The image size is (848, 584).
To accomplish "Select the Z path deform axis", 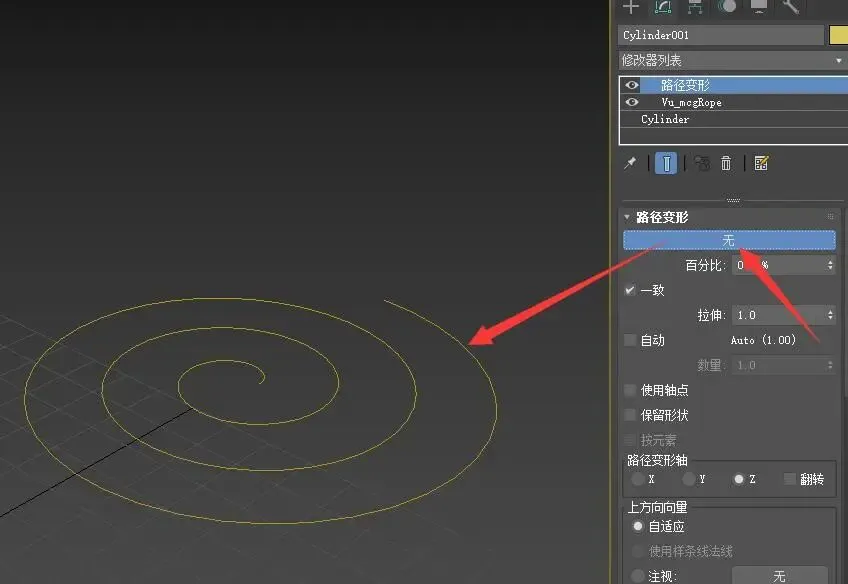I will click(x=738, y=479).
